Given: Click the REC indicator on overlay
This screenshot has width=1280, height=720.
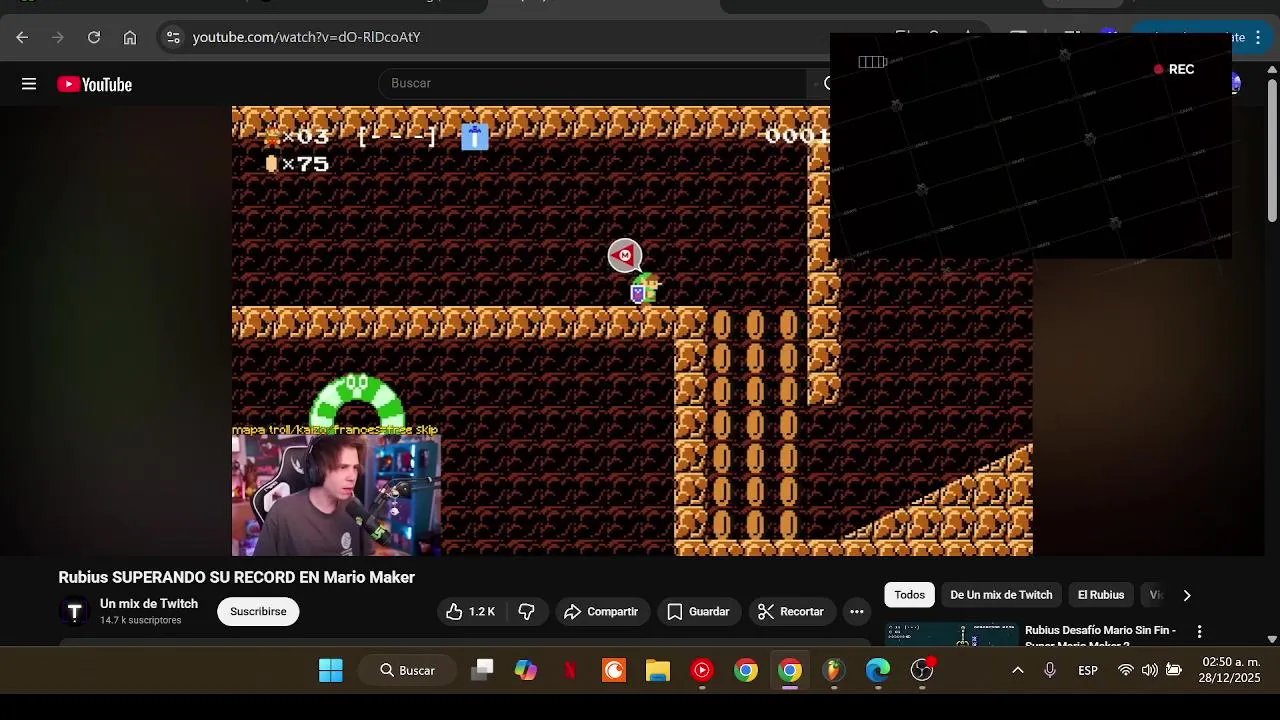Looking at the screenshot, I should (x=1174, y=69).
